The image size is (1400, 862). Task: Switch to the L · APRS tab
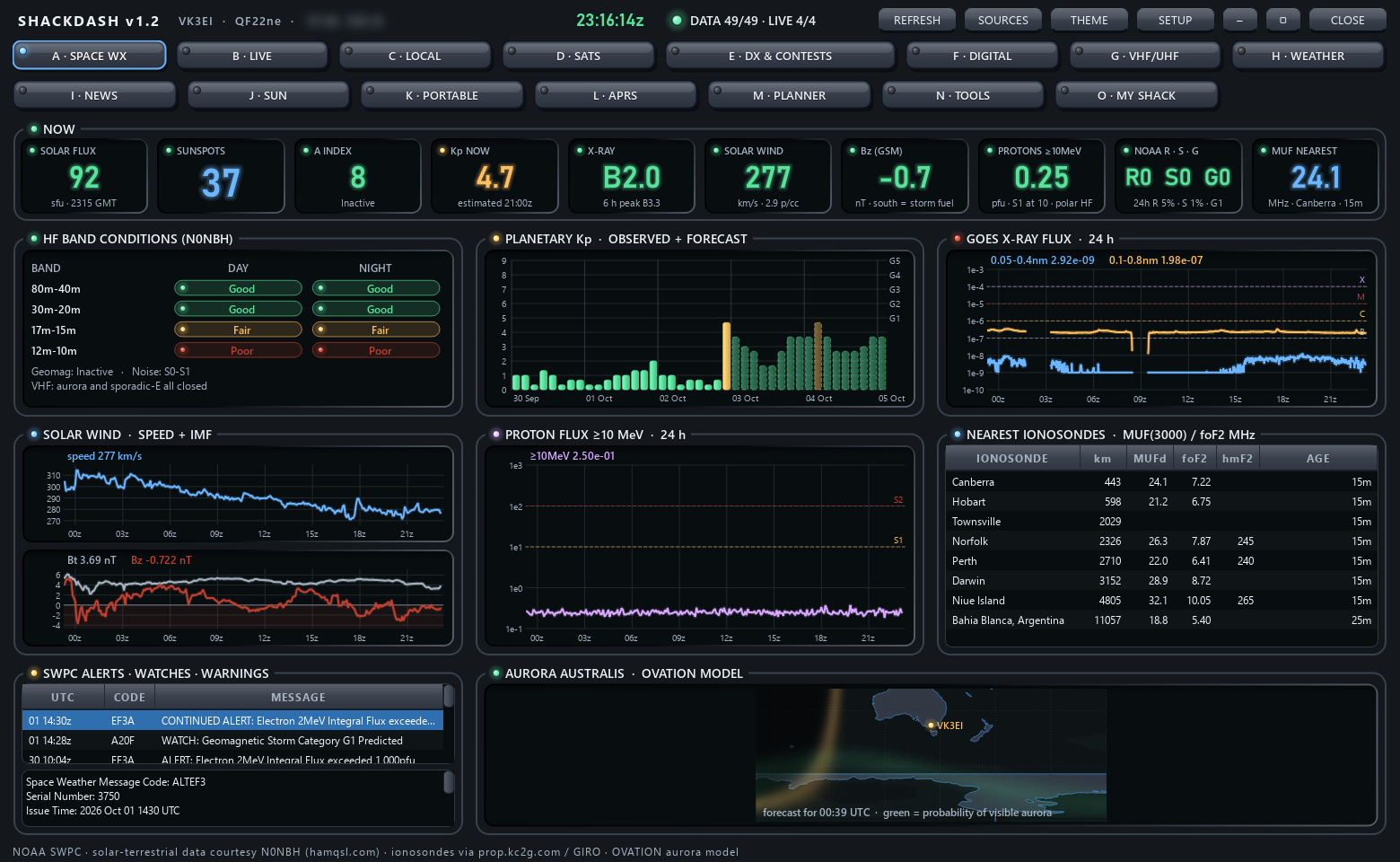tap(615, 95)
